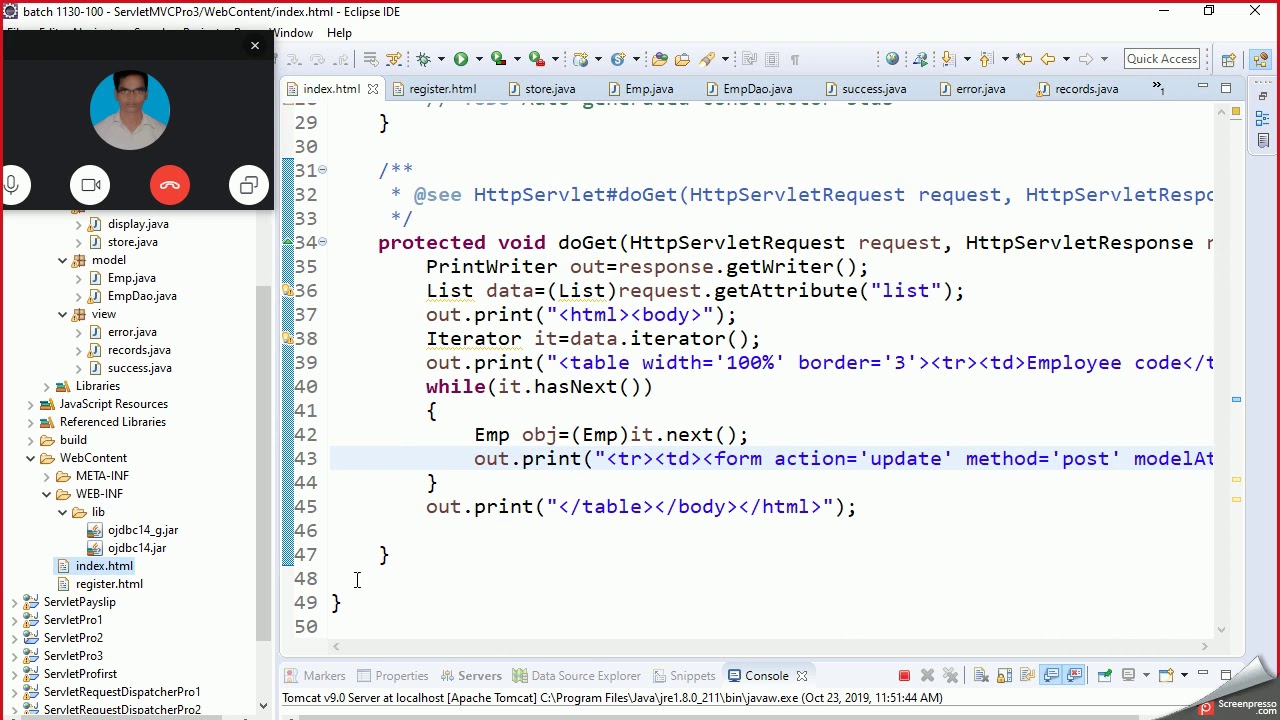Terminate server with red stop icon
Image resolution: width=1280 pixels, height=720 pixels.
point(904,676)
